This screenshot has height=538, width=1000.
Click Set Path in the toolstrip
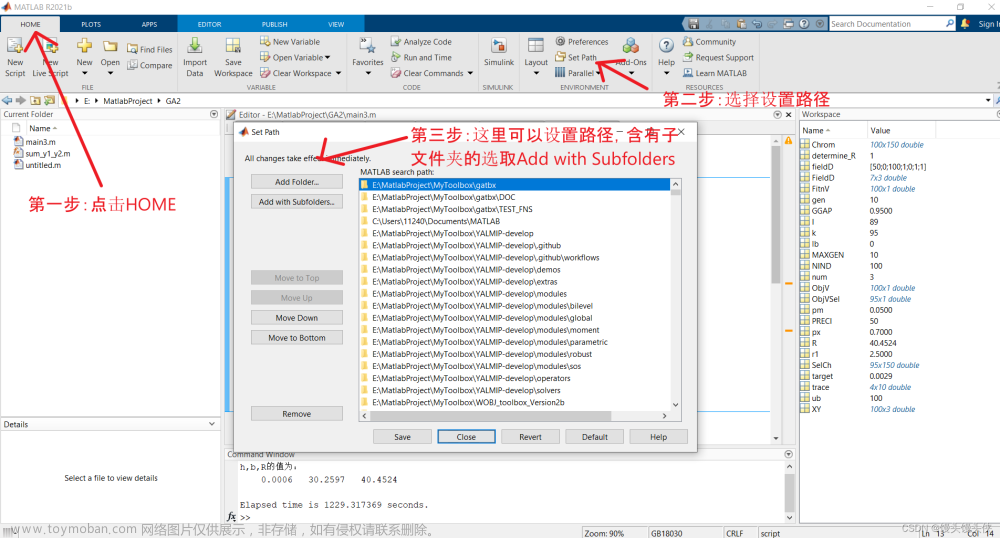tap(576, 57)
